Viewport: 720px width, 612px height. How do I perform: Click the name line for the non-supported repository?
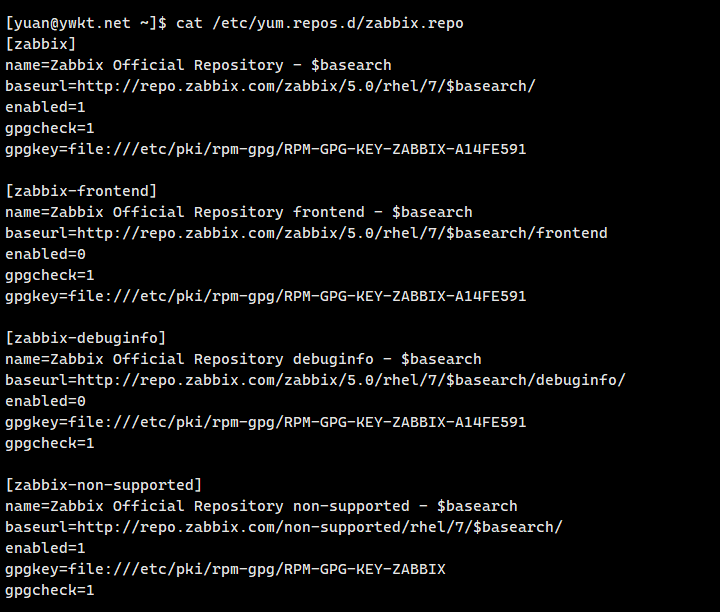[x=261, y=506]
